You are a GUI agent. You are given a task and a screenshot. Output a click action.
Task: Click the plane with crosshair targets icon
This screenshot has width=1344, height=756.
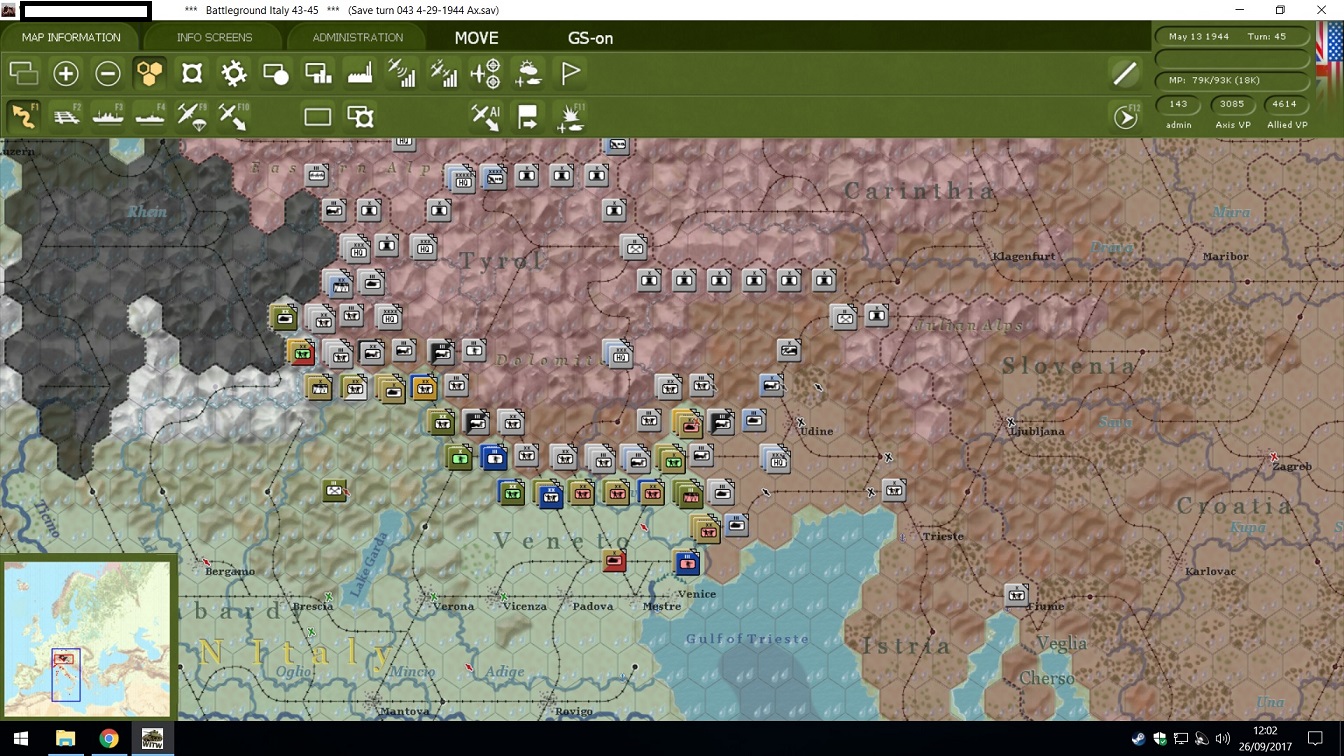486,73
